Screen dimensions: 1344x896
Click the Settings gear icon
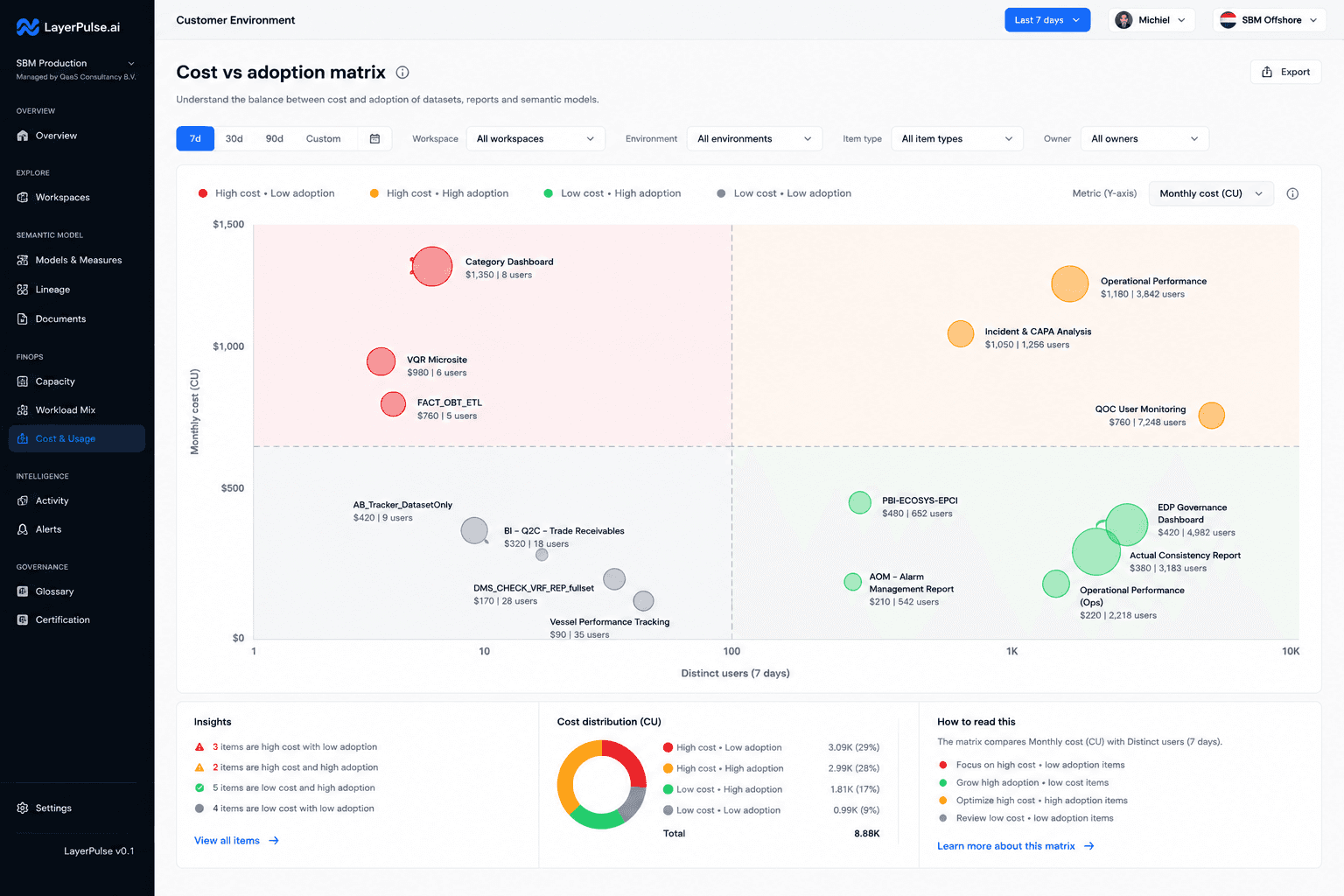[23, 808]
